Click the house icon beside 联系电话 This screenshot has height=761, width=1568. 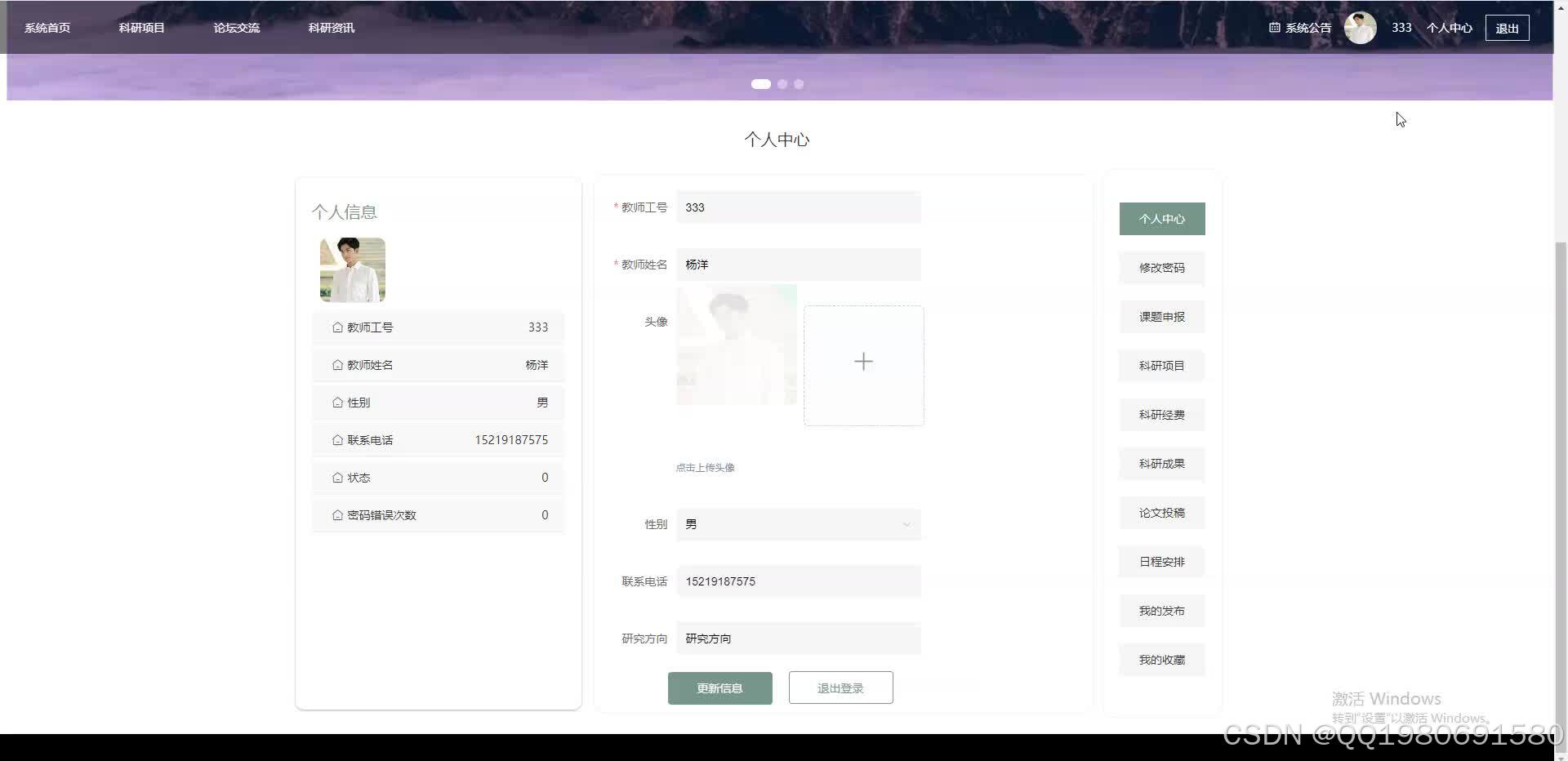(338, 439)
